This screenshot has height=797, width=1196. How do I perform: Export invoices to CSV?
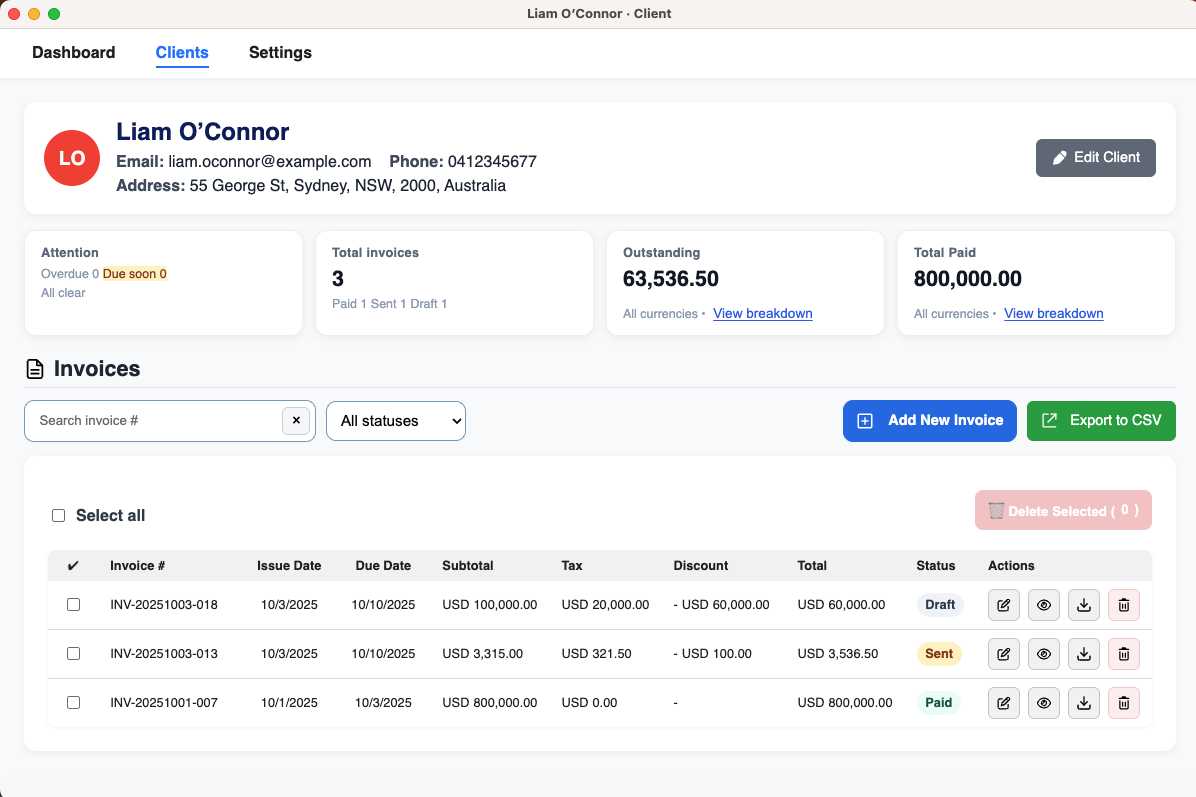pos(1101,421)
